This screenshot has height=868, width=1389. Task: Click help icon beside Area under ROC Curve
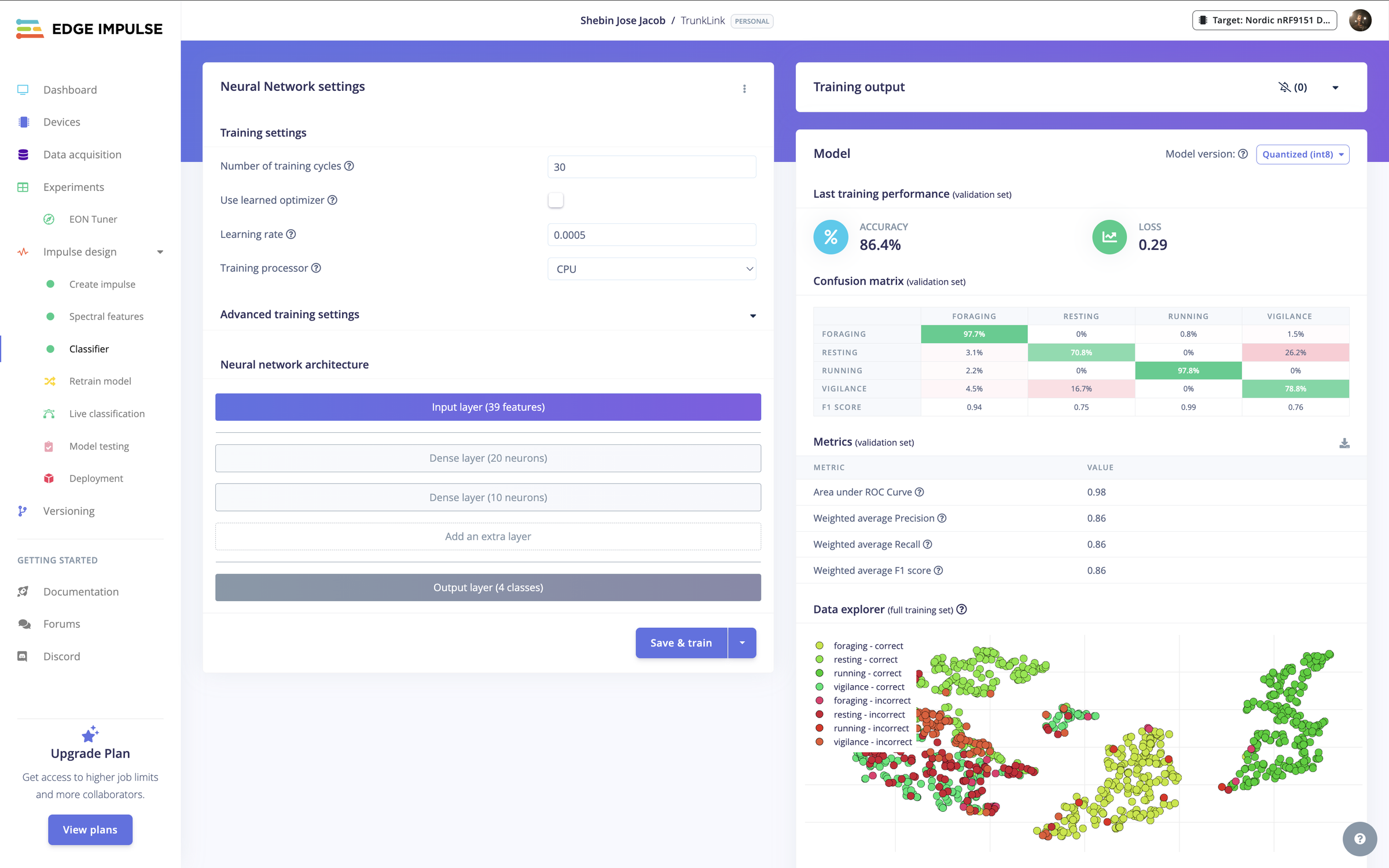click(x=919, y=492)
